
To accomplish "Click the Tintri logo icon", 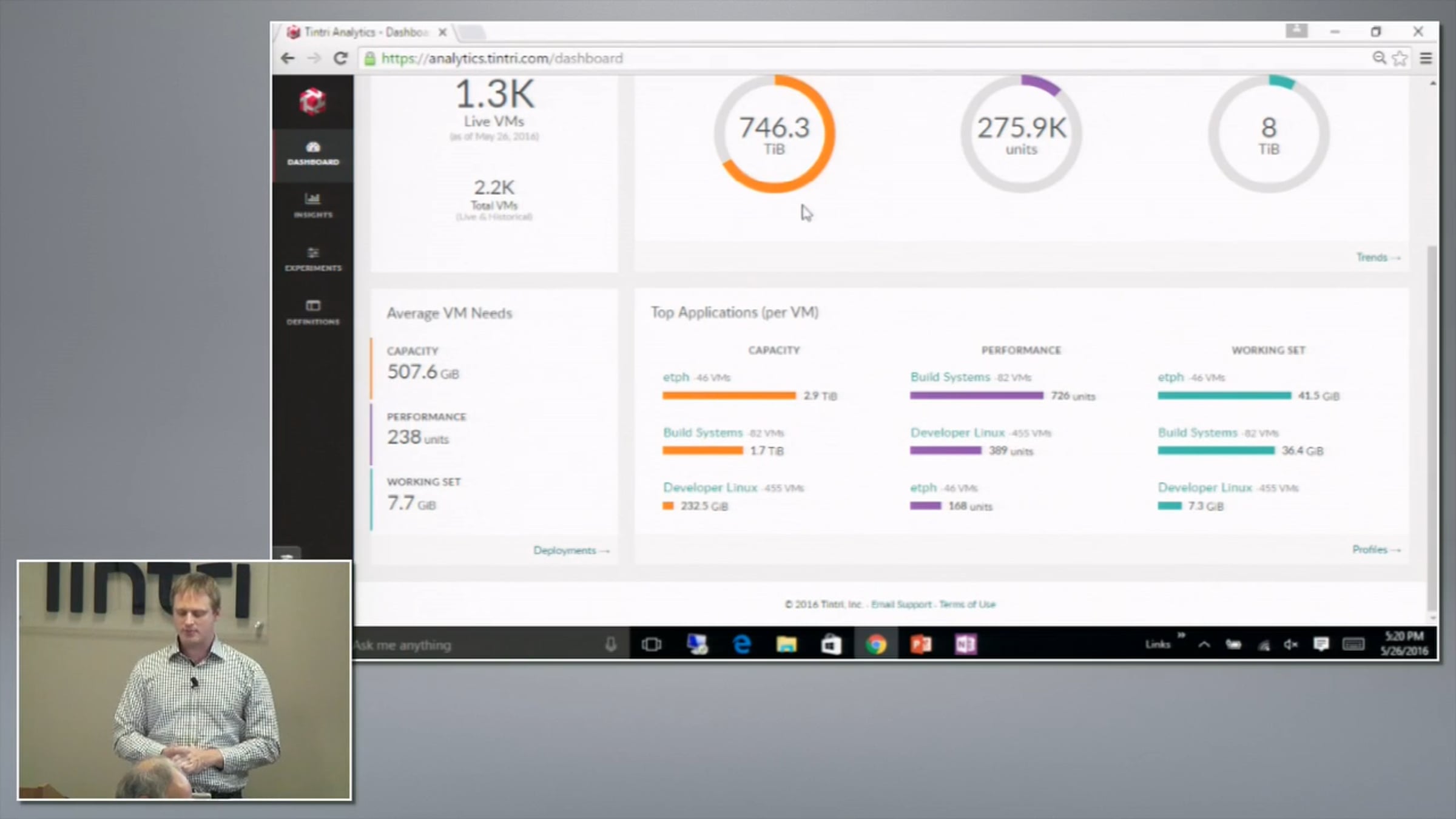I will [312, 101].
